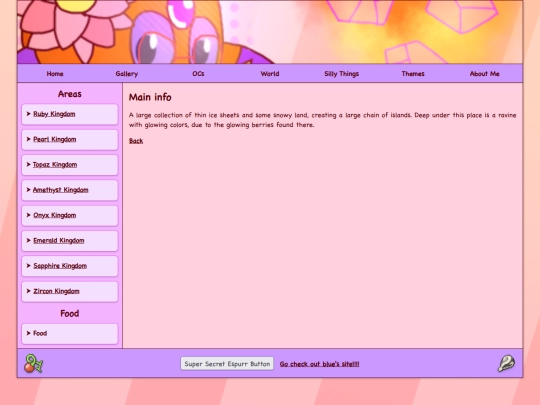This screenshot has height=405, width=540.
Task: Follow the Amethyst Kingdom link
Action: (x=61, y=190)
